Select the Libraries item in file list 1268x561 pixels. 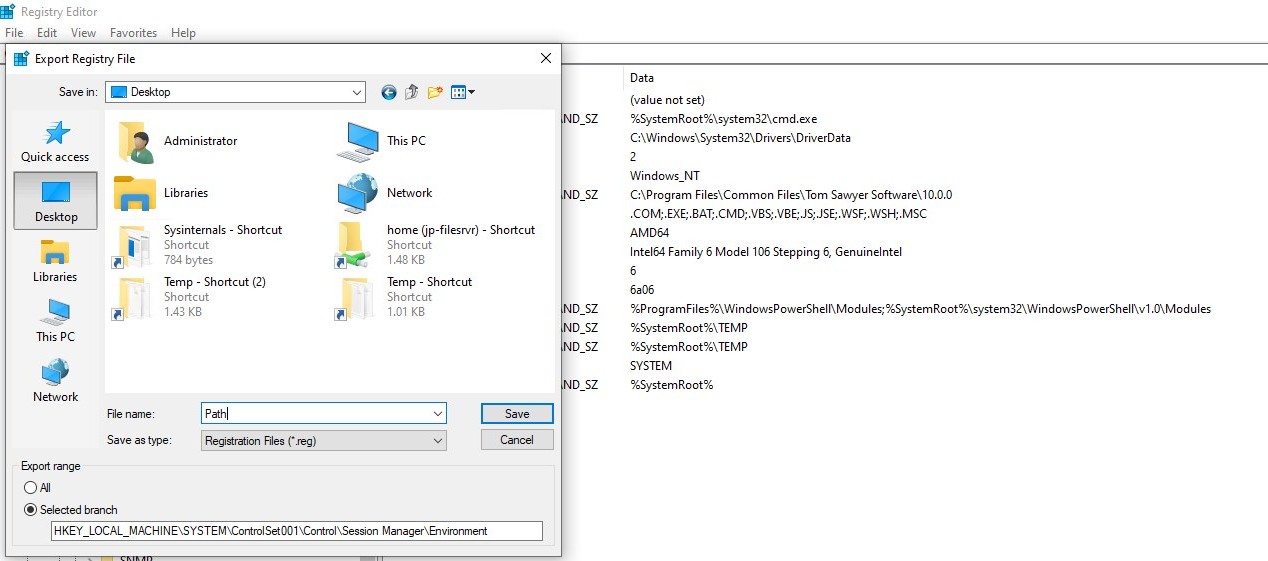click(161, 193)
